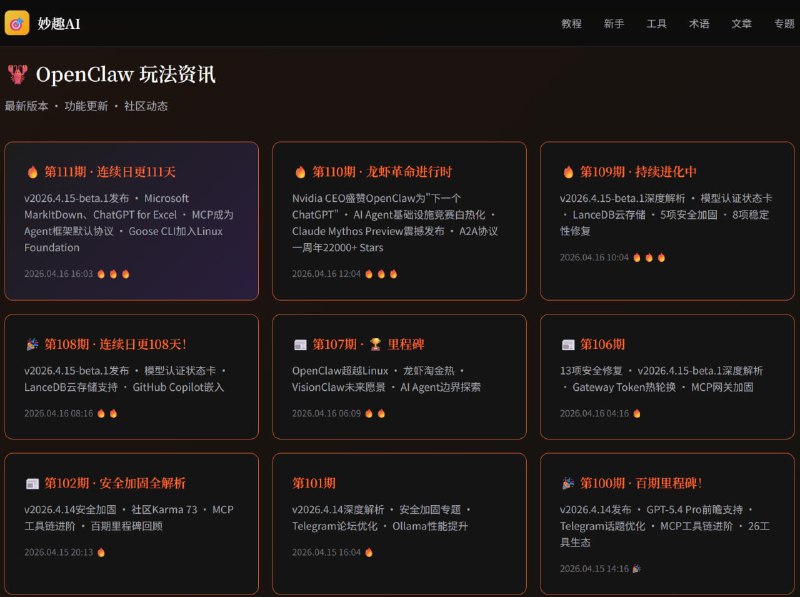
Task: Click timestamp 2026.04.15 14:16
Action: coord(594,569)
